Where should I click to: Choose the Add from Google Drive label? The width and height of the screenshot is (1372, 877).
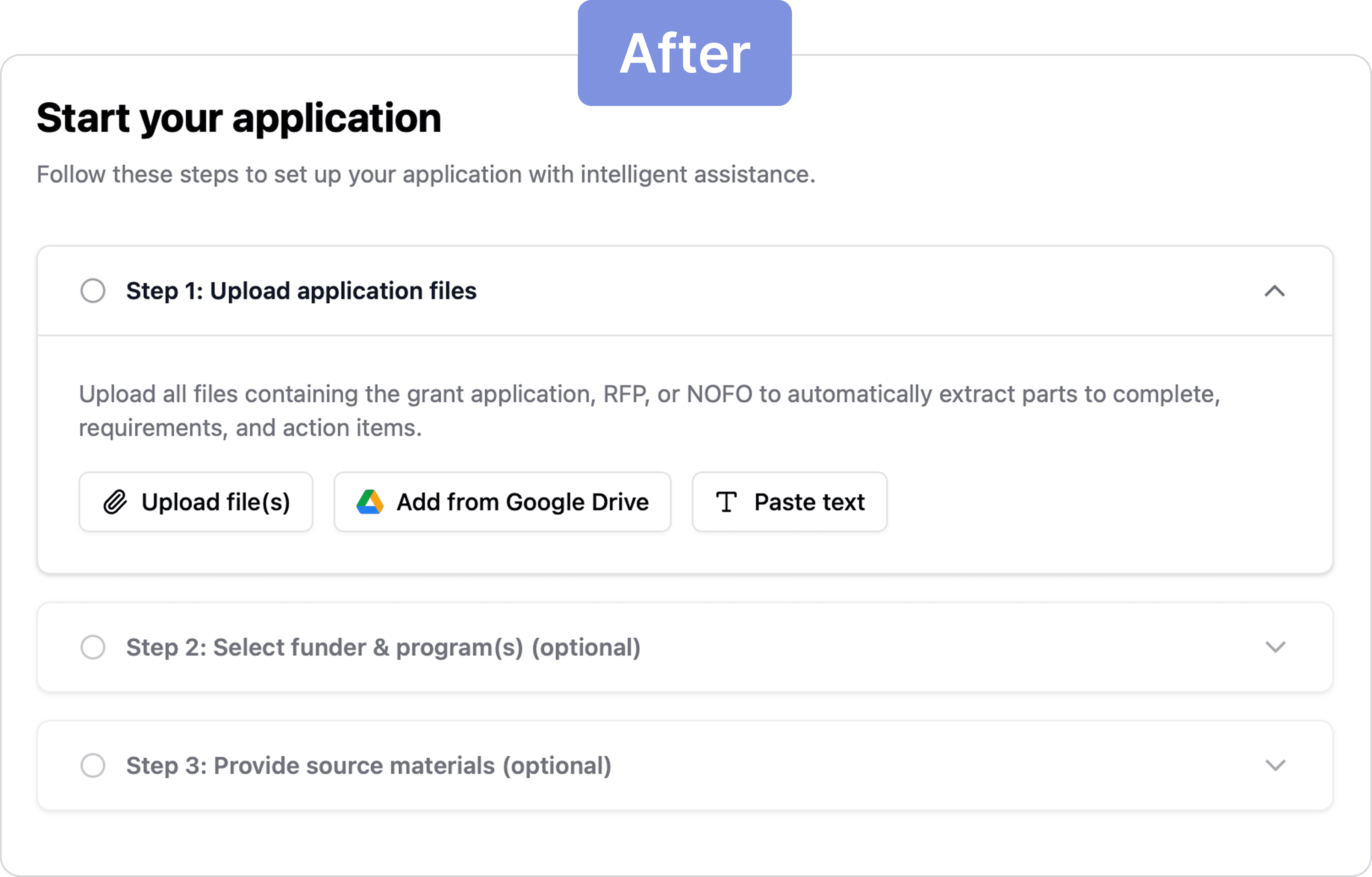point(522,502)
